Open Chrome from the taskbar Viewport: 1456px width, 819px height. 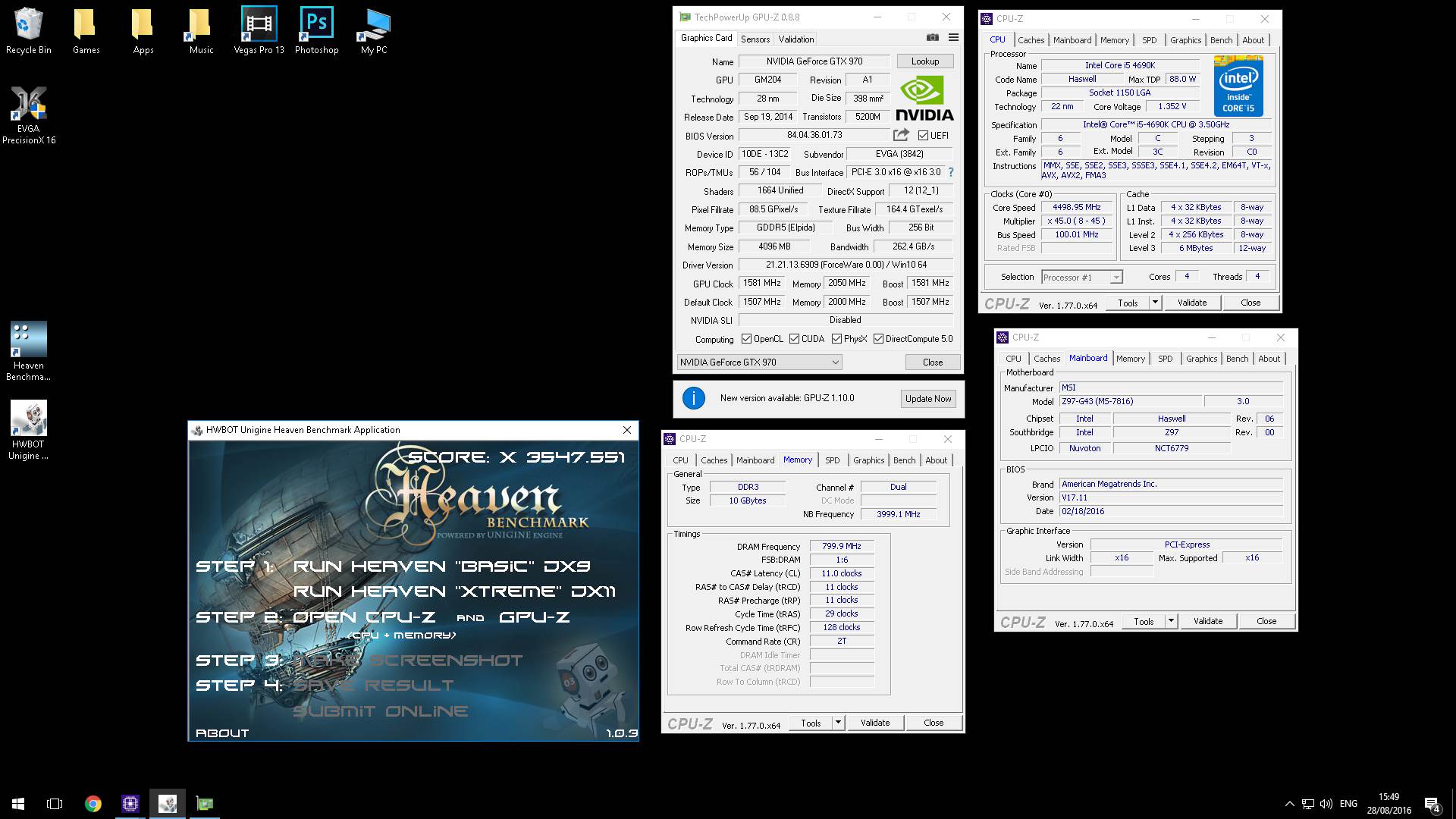coord(93,804)
